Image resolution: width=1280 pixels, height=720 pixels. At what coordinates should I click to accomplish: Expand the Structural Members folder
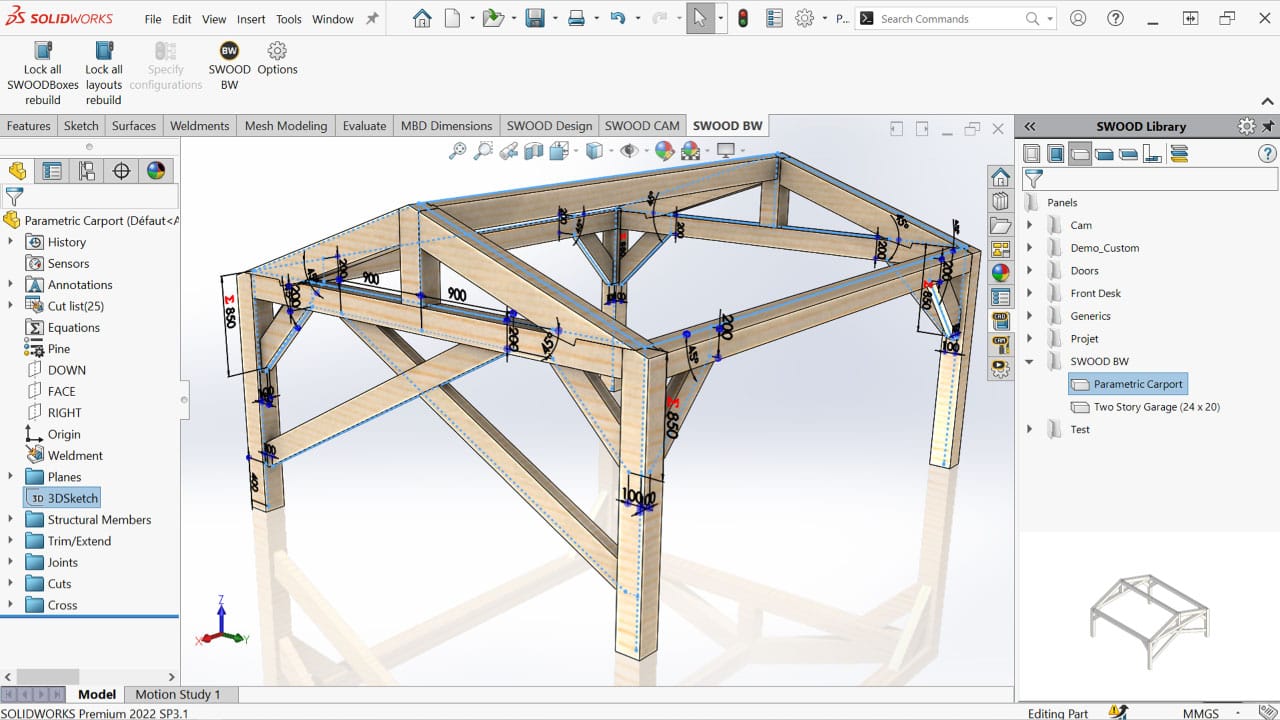point(11,520)
